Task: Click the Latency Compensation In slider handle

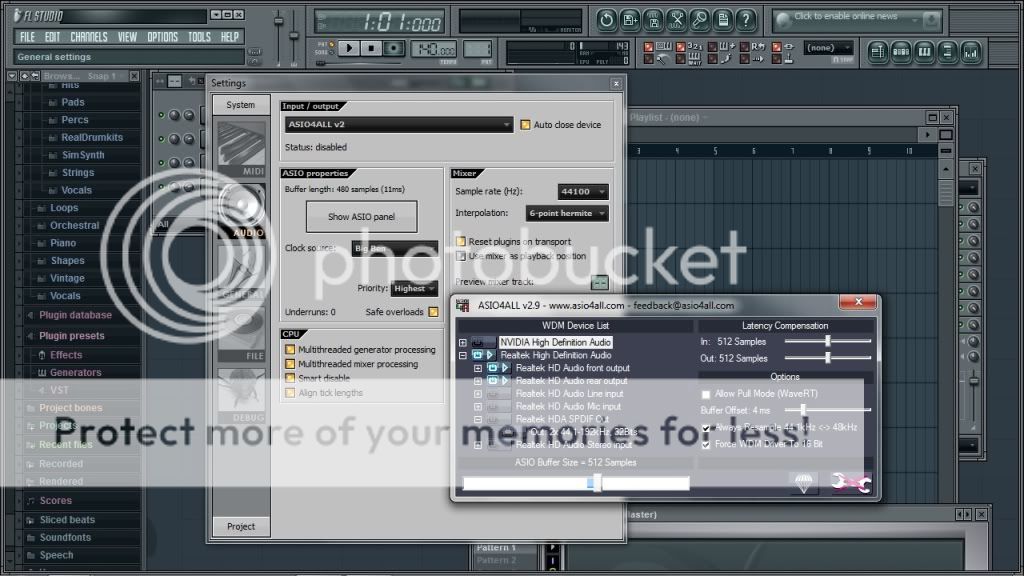Action: click(x=827, y=341)
